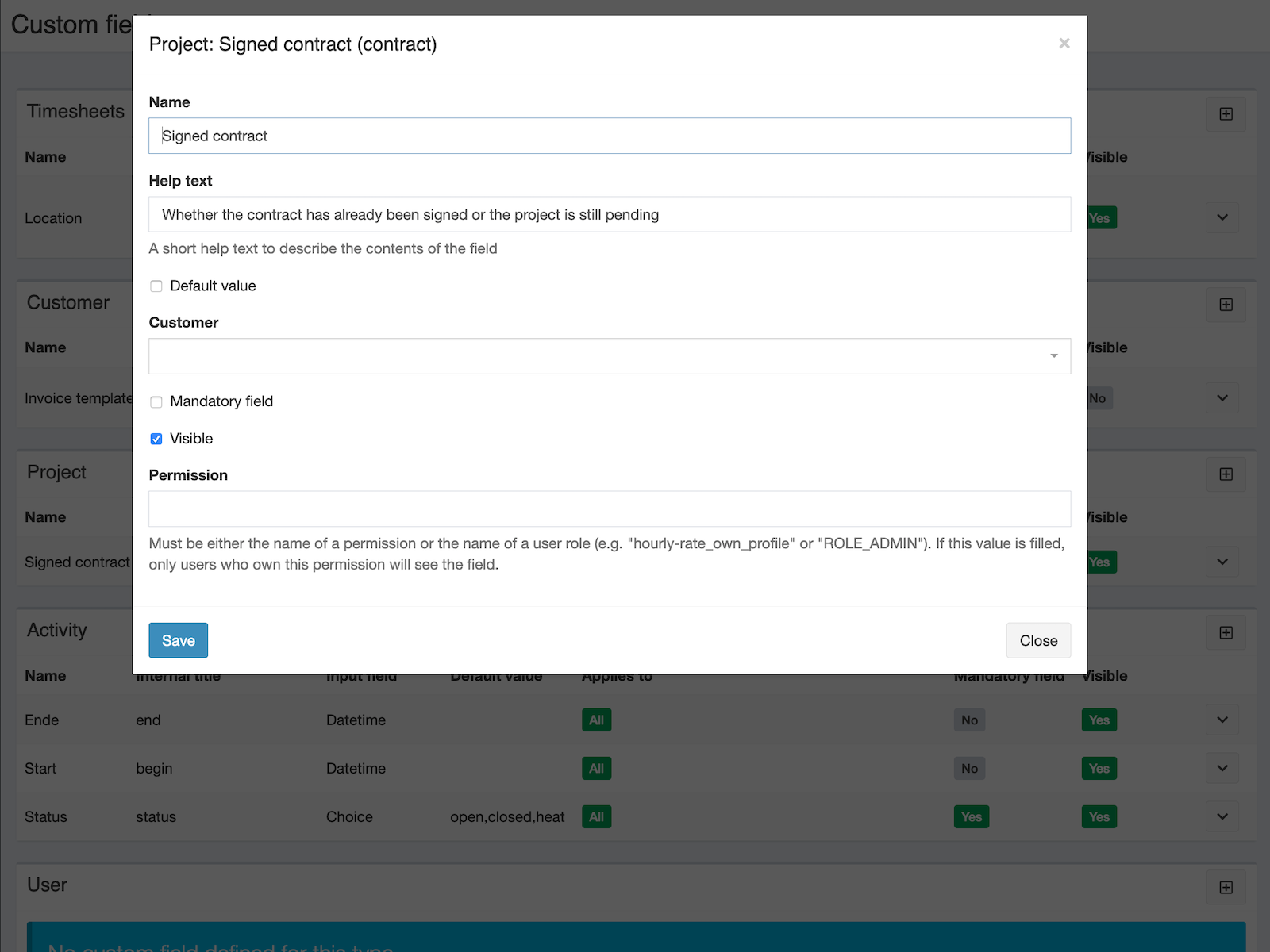Click the Name input field
The height and width of the screenshot is (952, 1270).
click(x=610, y=136)
